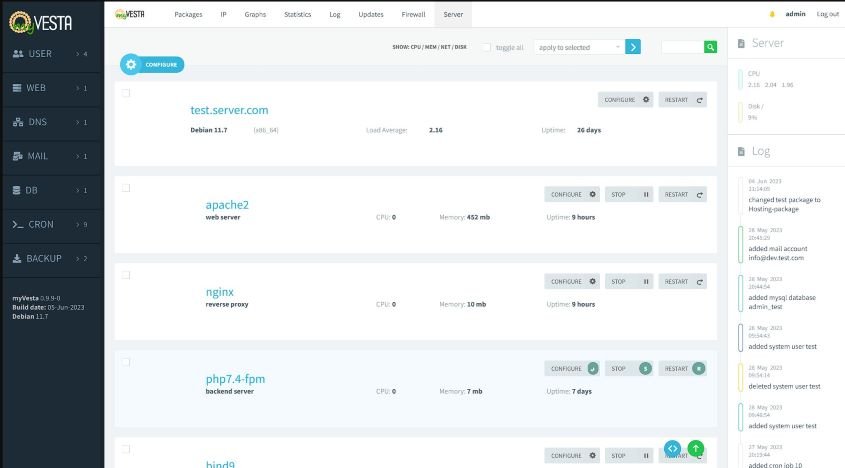The width and height of the screenshot is (845, 468).
Task: Click the notification bell icon
Action: coord(772,14)
